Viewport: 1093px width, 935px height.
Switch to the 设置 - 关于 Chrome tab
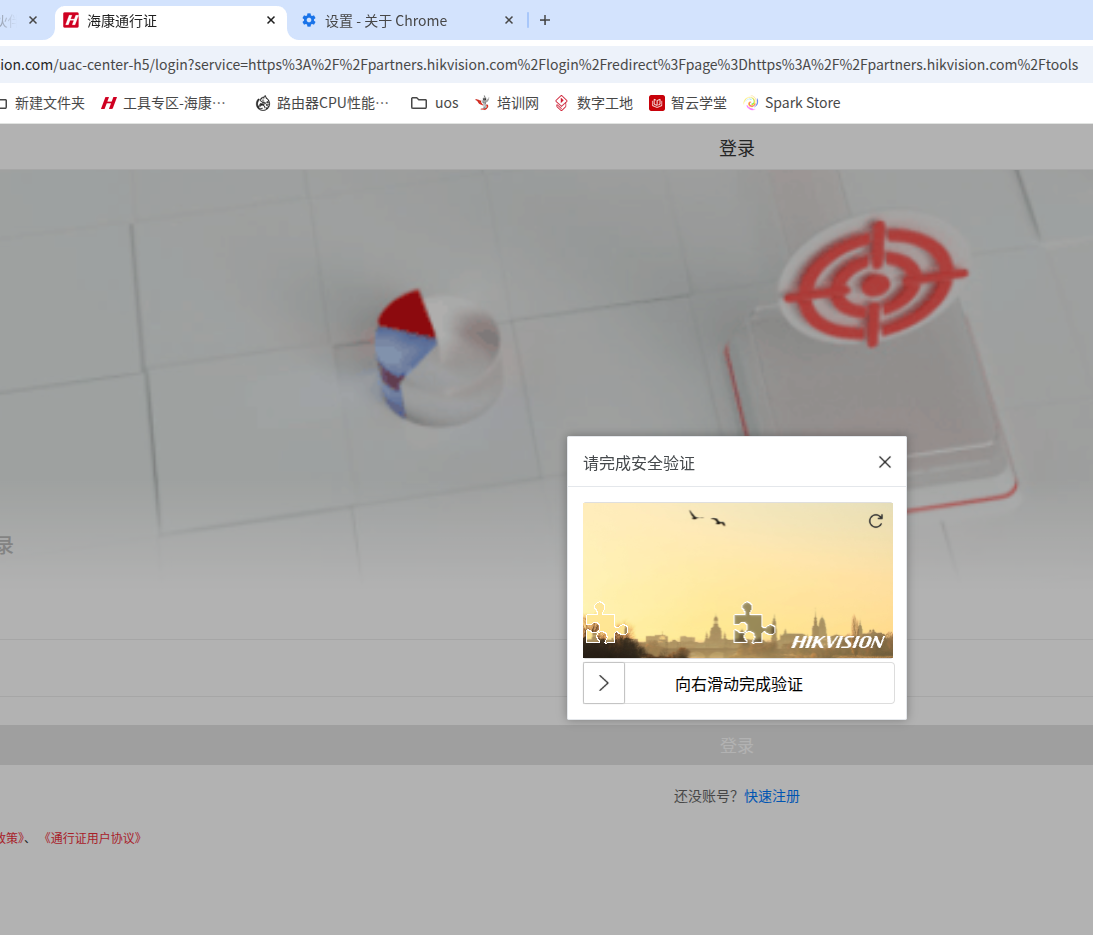point(408,21)
